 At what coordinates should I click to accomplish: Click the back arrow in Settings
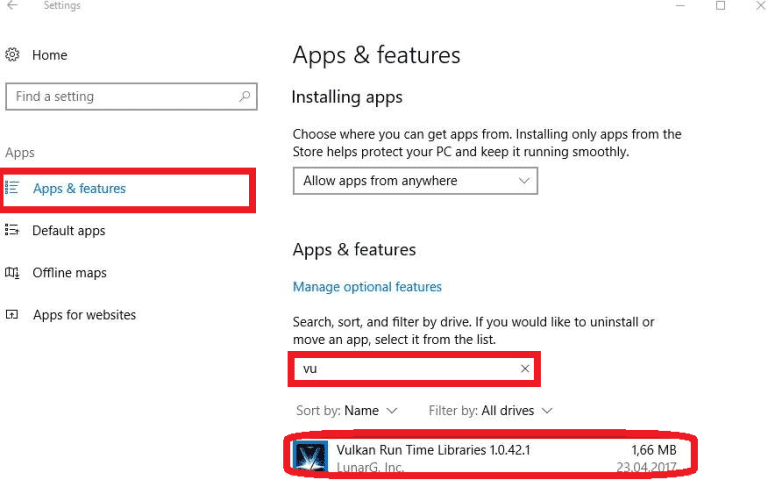coord(13,6)
